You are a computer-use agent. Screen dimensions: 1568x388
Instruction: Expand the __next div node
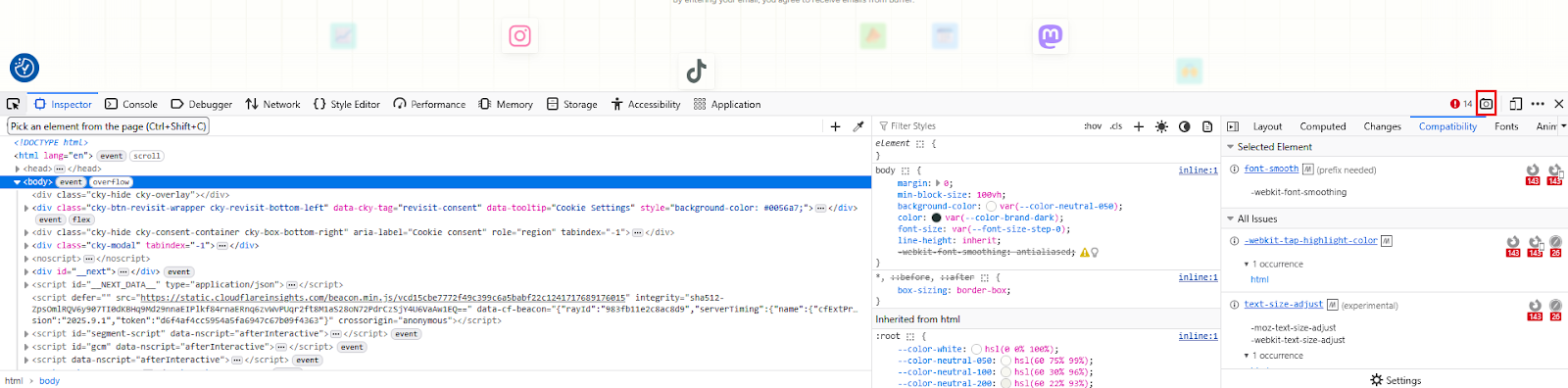[x=26, y=271]
